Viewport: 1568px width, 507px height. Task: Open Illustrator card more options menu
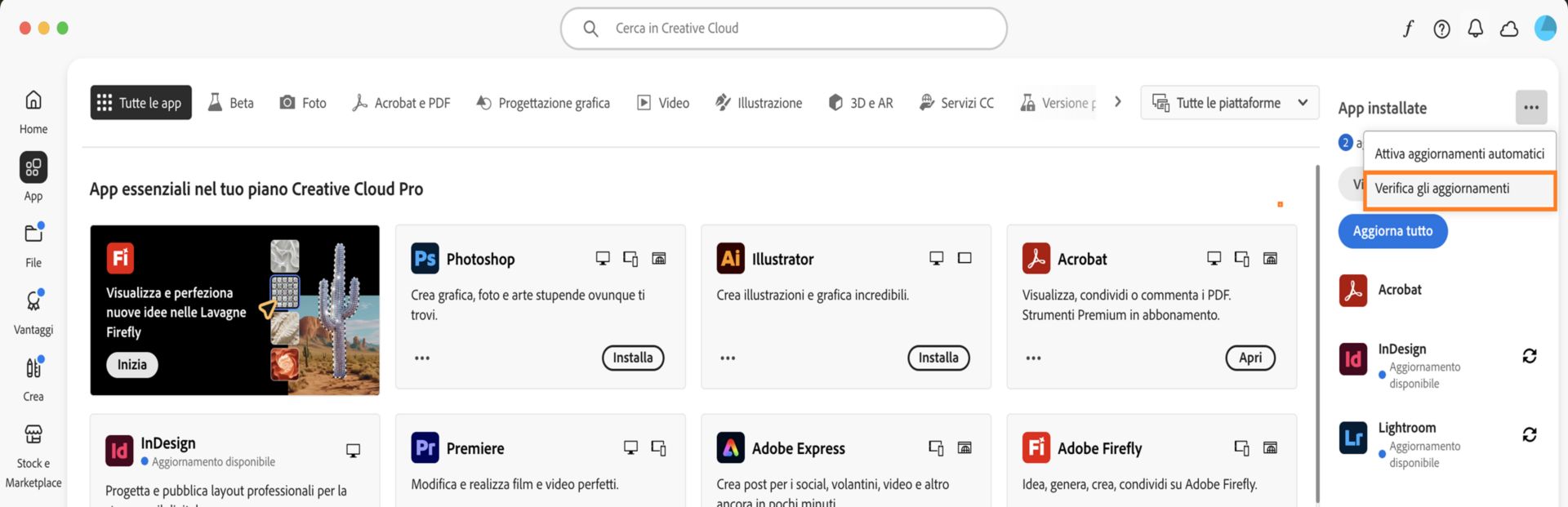(x=728, y=358)
